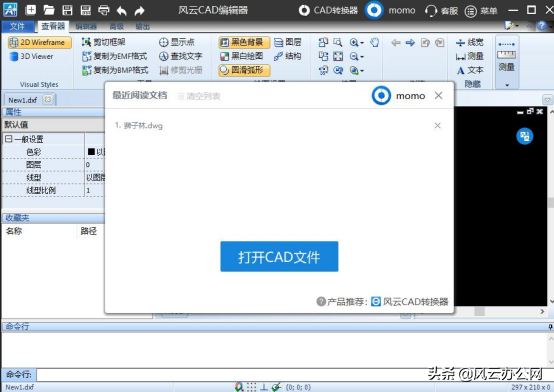Click the New file icon in title bar
Screen dimensions: 554x392
31,10
